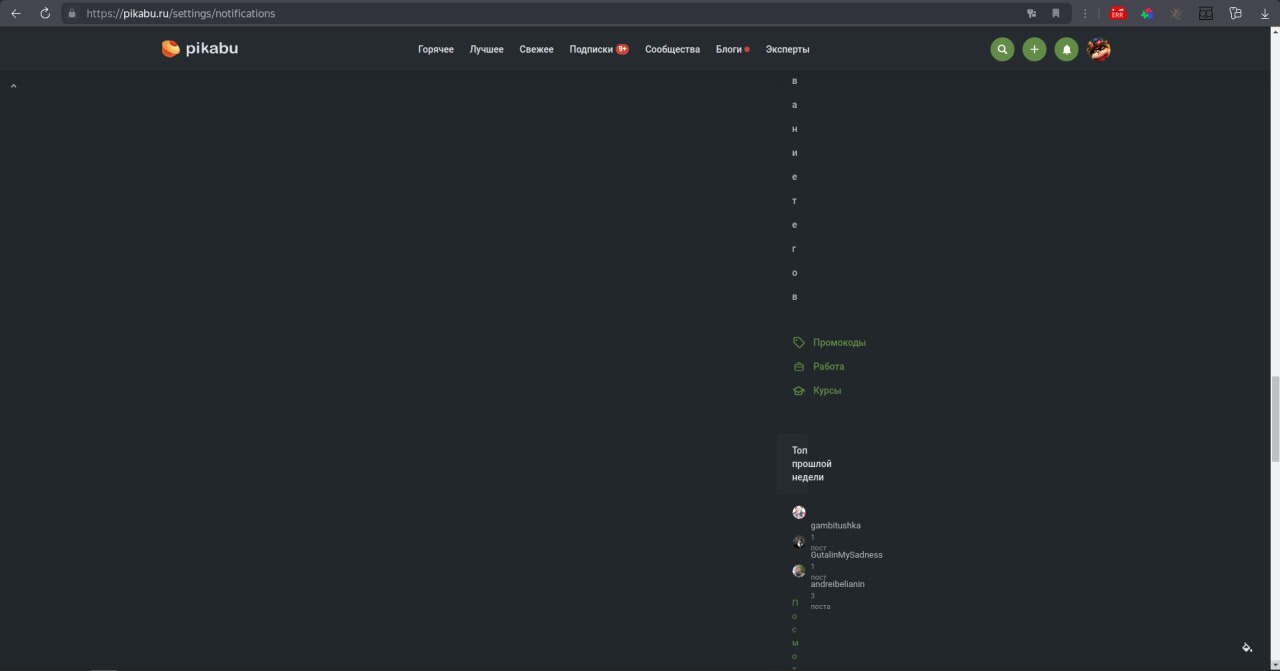Viewport: 1280px width, 671px height.
Task: Click the red ERR extension icon
Action: coord(1118,14)
